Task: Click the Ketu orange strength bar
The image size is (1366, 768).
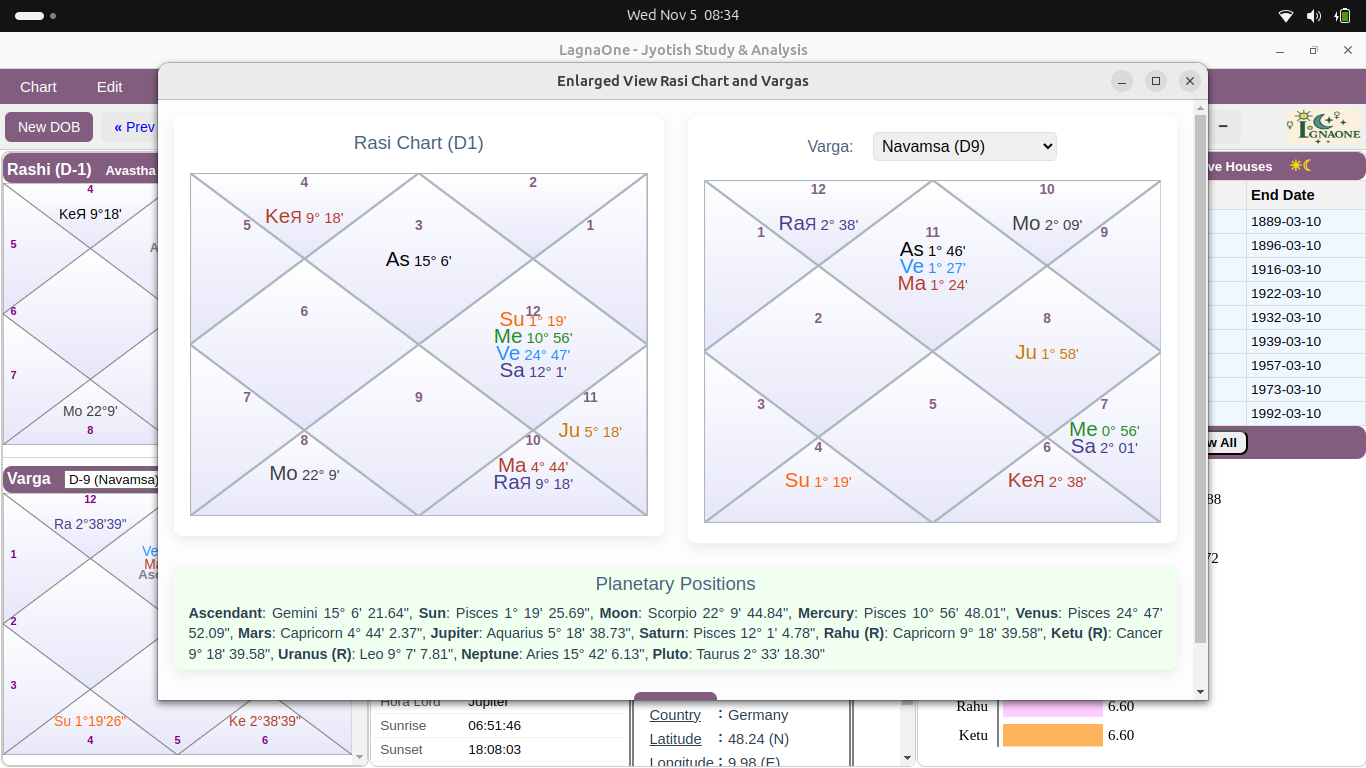Action: [x=1052, y=735]
